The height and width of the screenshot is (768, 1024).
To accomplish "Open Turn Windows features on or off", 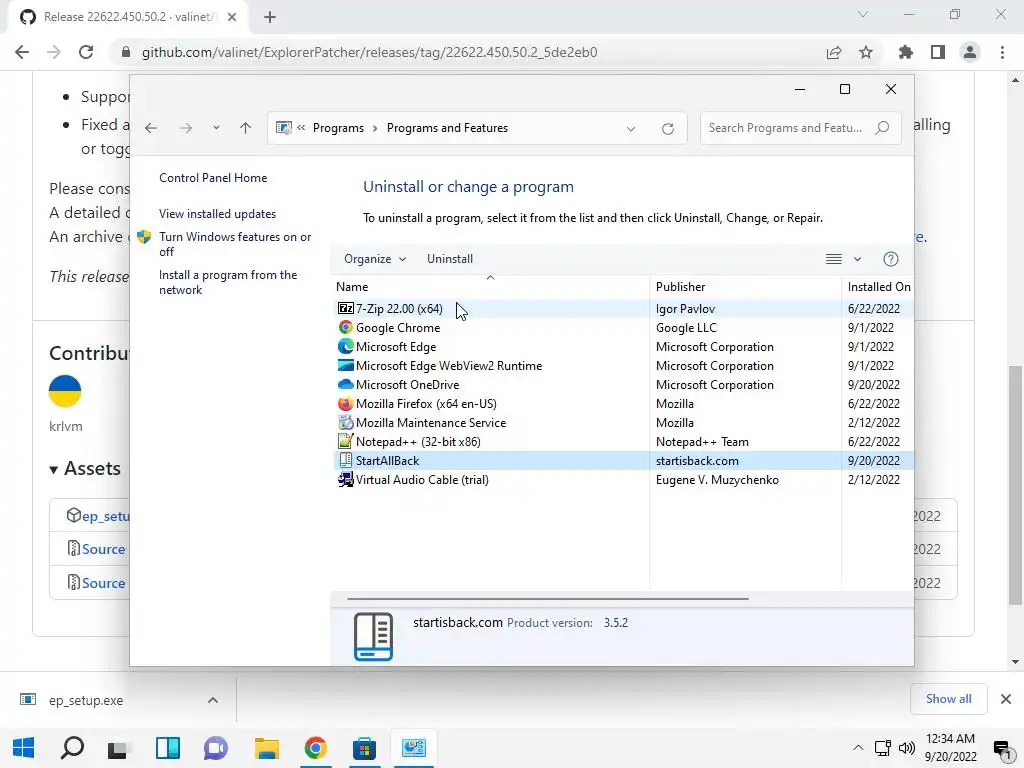I will [x=235, y=244].
